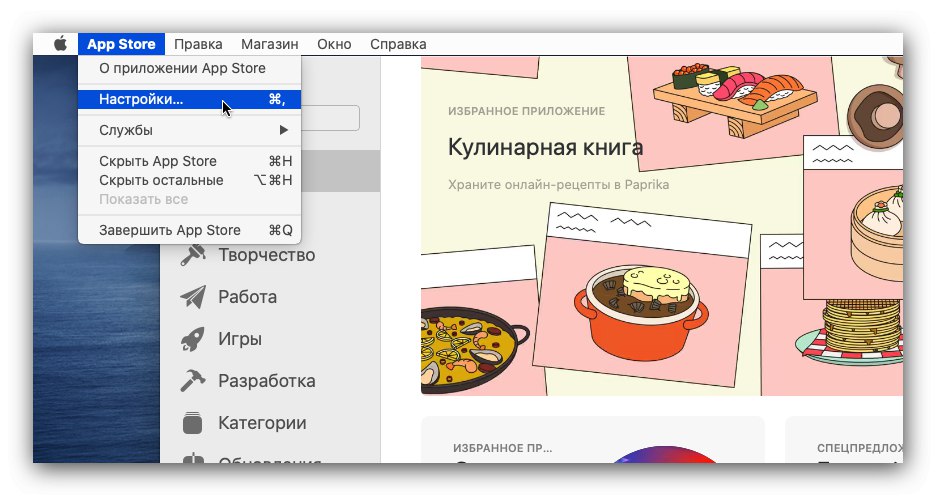Open the ИЗБРАННОЕ ПР… card below banner

(x=593, y=440)
